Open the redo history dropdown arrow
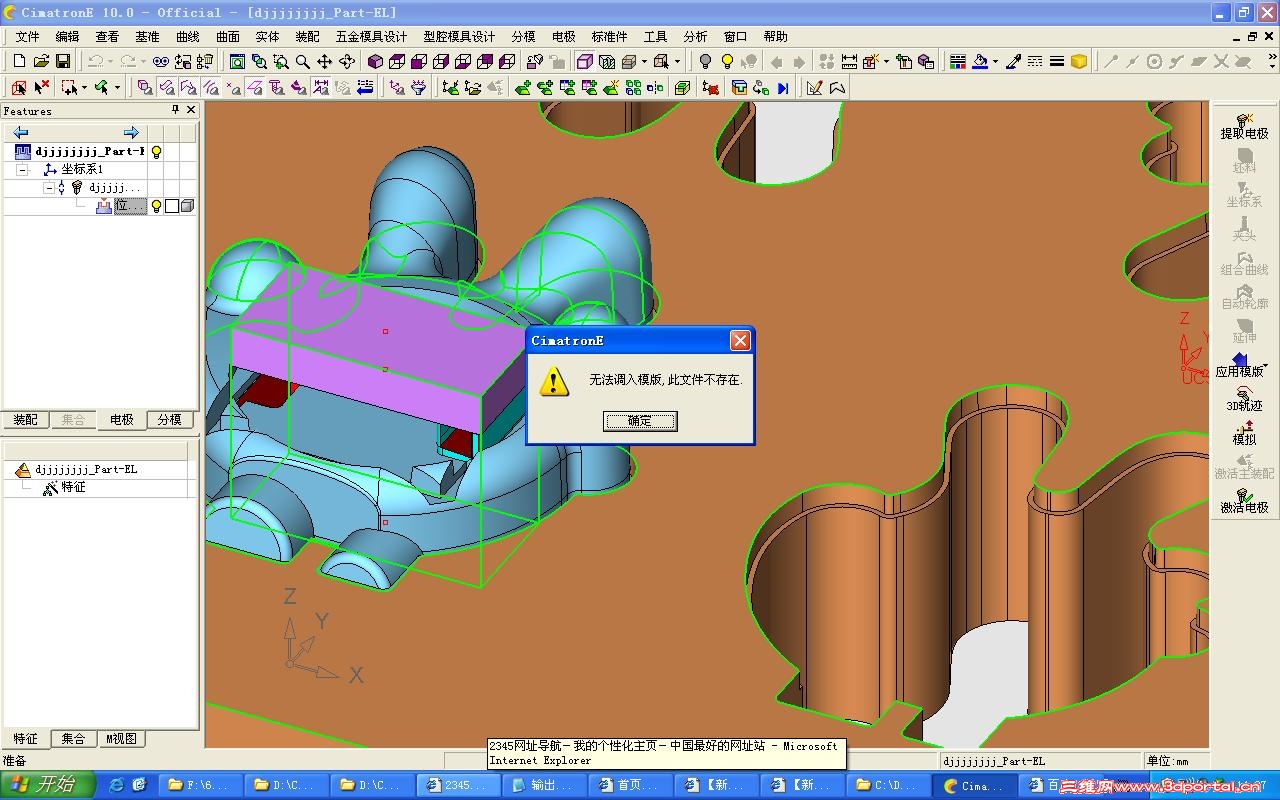This screenshot has height=800, width=1280. tap(143, 62)
